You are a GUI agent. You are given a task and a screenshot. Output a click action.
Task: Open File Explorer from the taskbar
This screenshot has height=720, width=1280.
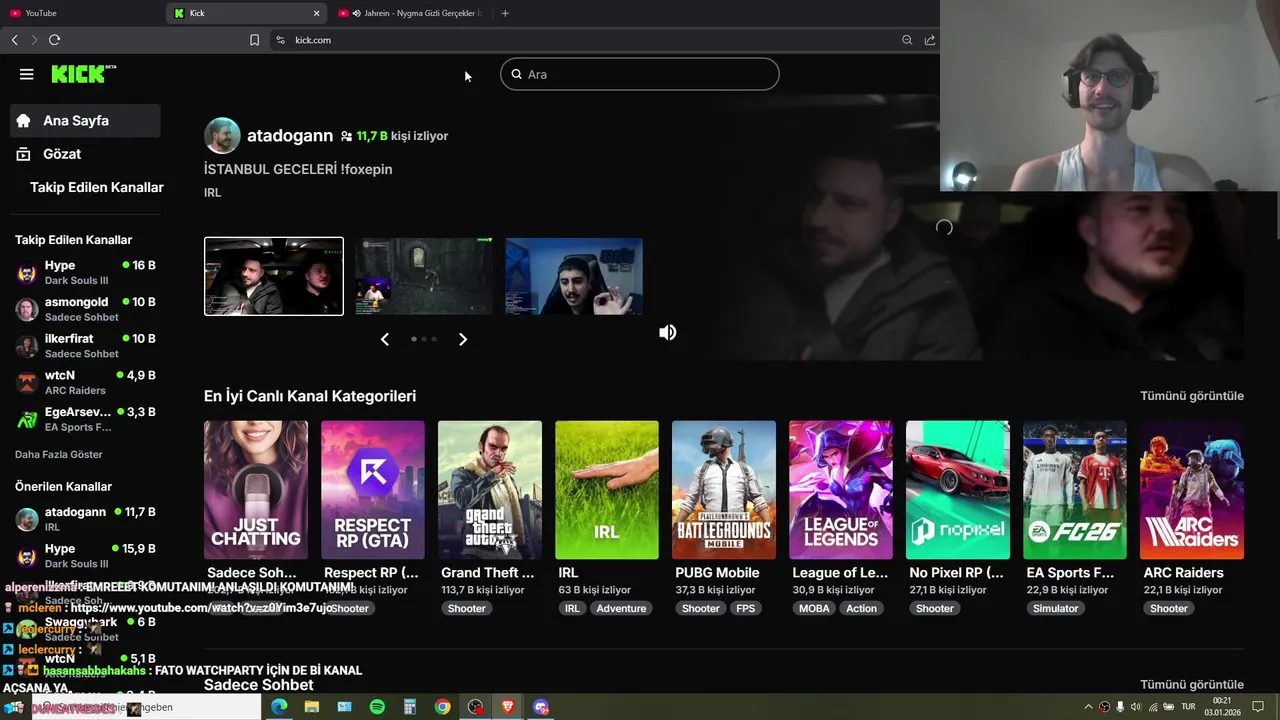312,707
